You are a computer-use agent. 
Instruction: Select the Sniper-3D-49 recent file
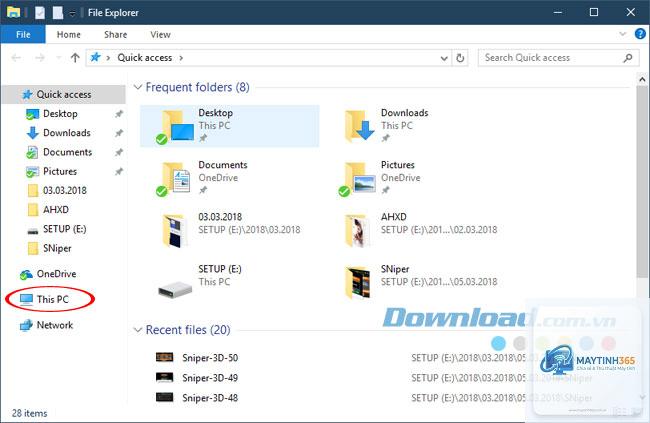(x=210, y=378)
